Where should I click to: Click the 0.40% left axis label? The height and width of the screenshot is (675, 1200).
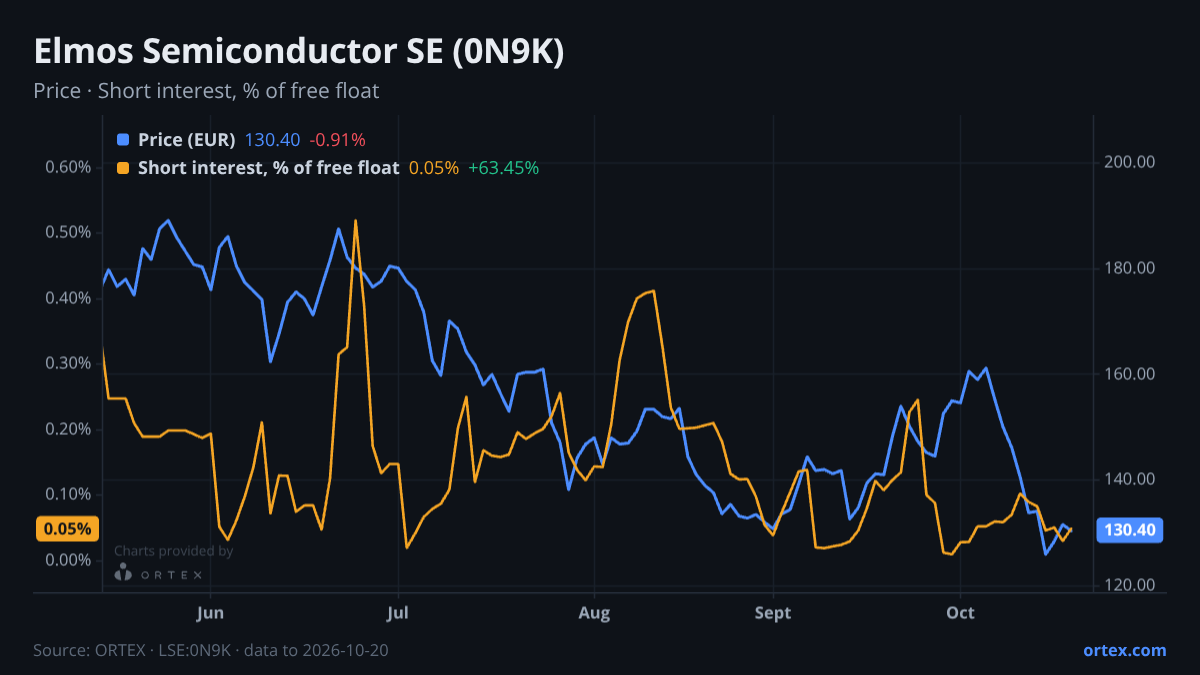[x=68, y=298]
